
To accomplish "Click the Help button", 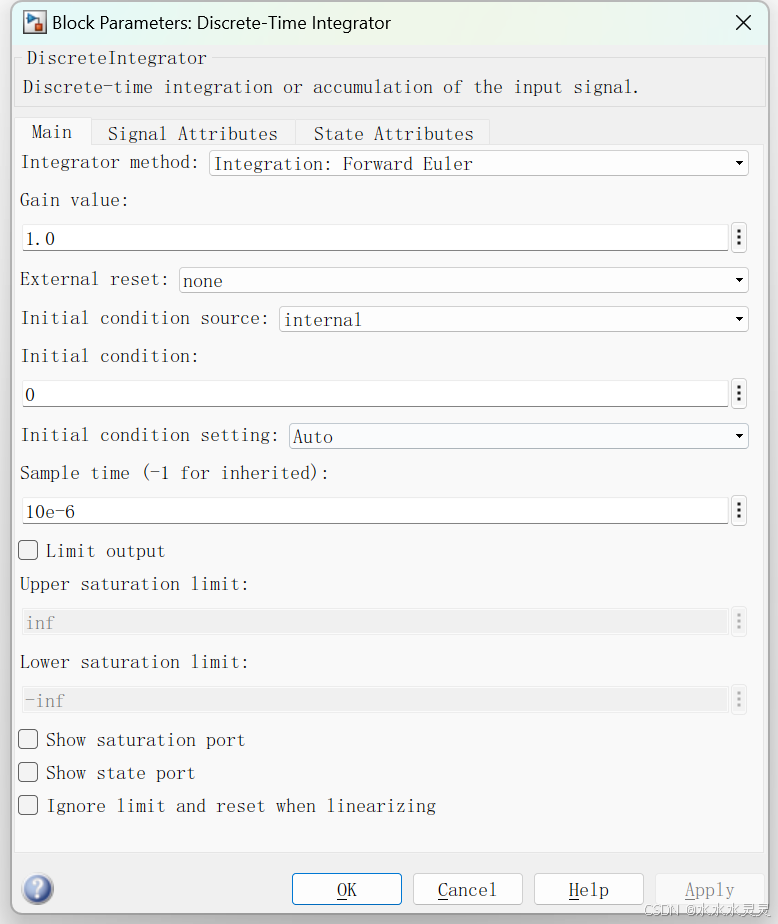I will pyautogui.click(x=588, y=889).
